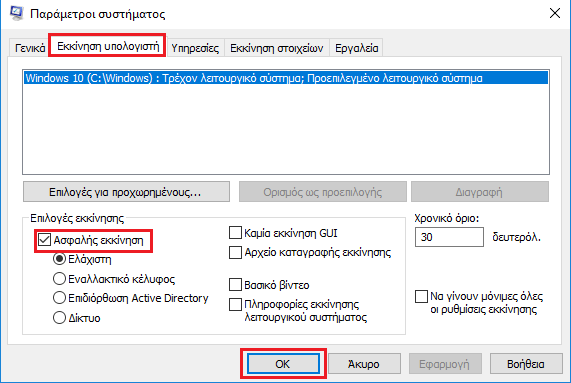Enable the Βασικό βίντεο checkbox
Screen dimensions: 571x383
coord(235,285)
